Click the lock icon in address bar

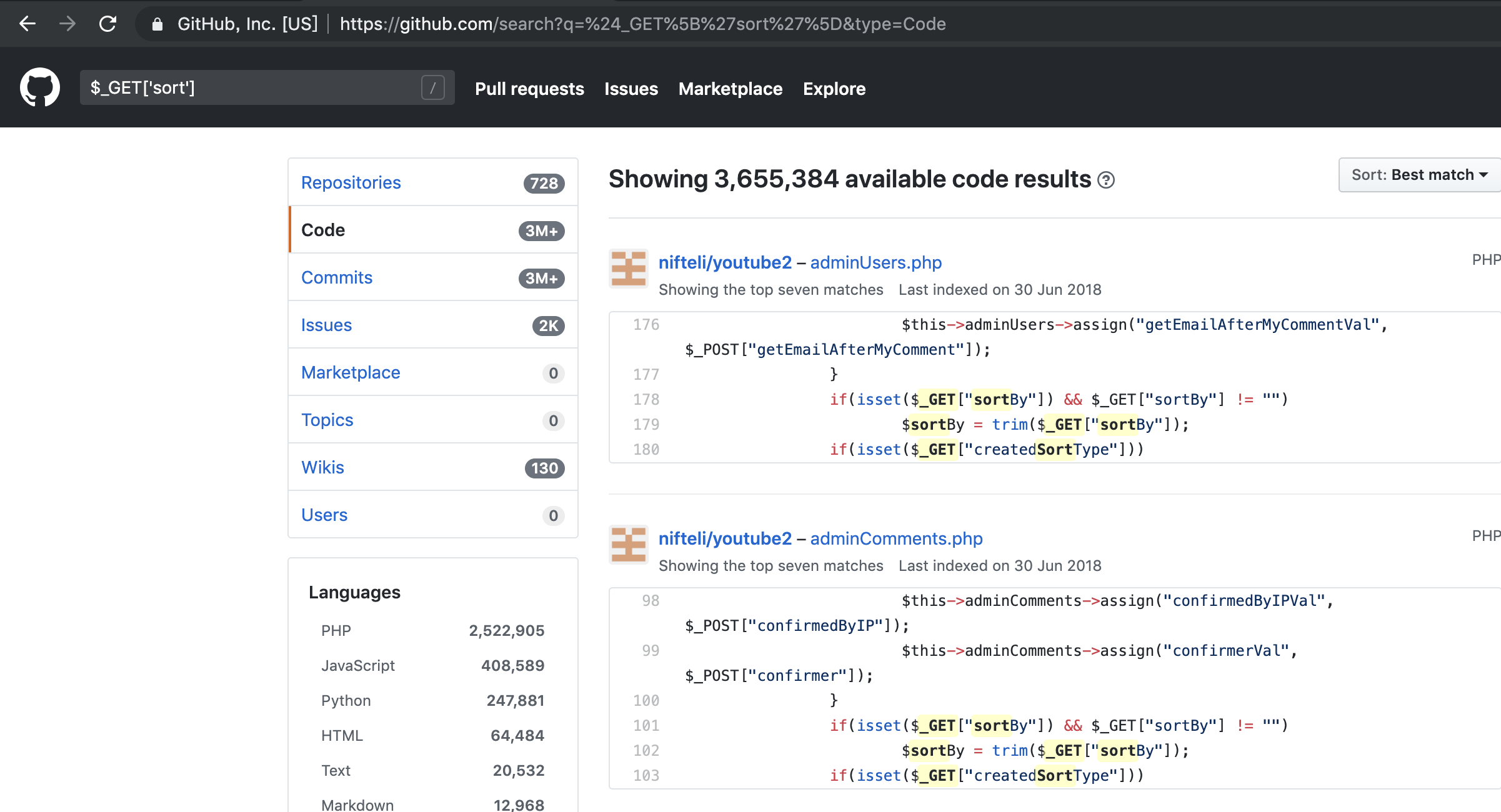tap(157, 24)
